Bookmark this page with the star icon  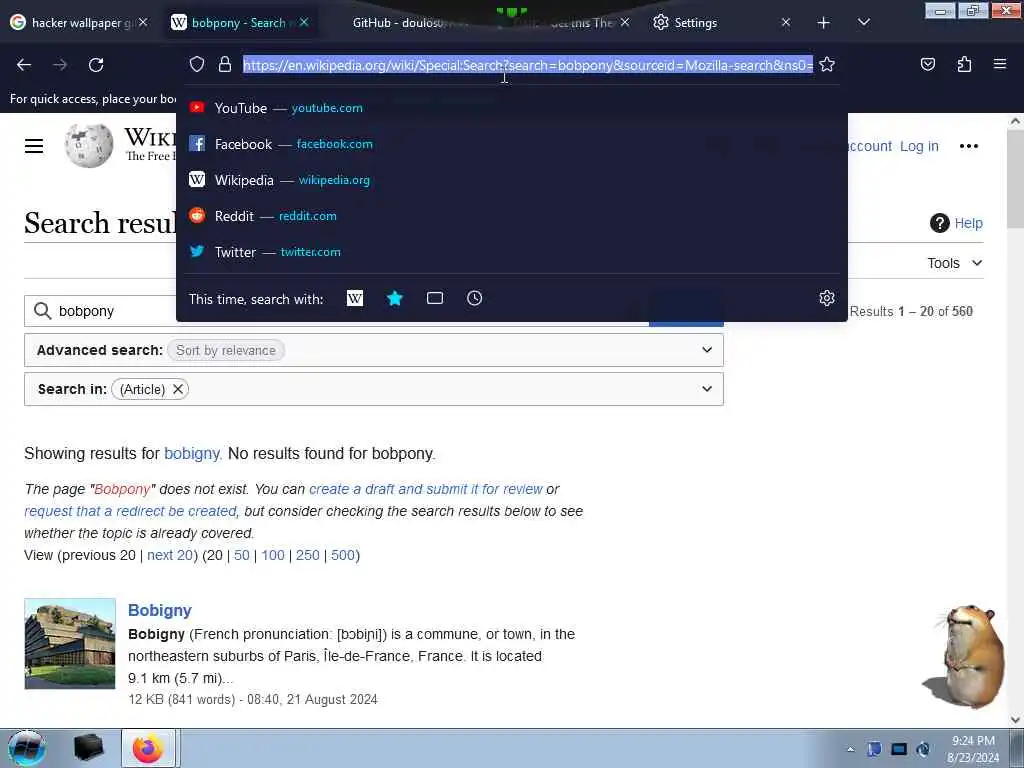[x=827, y=64]
